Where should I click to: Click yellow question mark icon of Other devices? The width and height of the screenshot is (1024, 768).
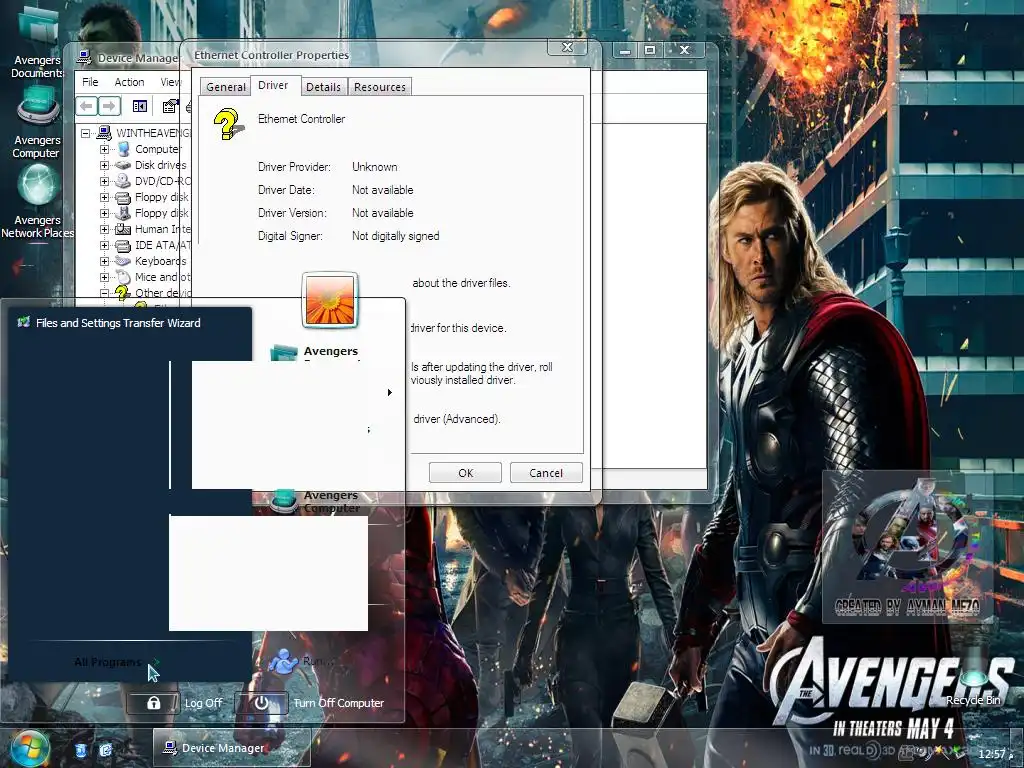[122, 292]
